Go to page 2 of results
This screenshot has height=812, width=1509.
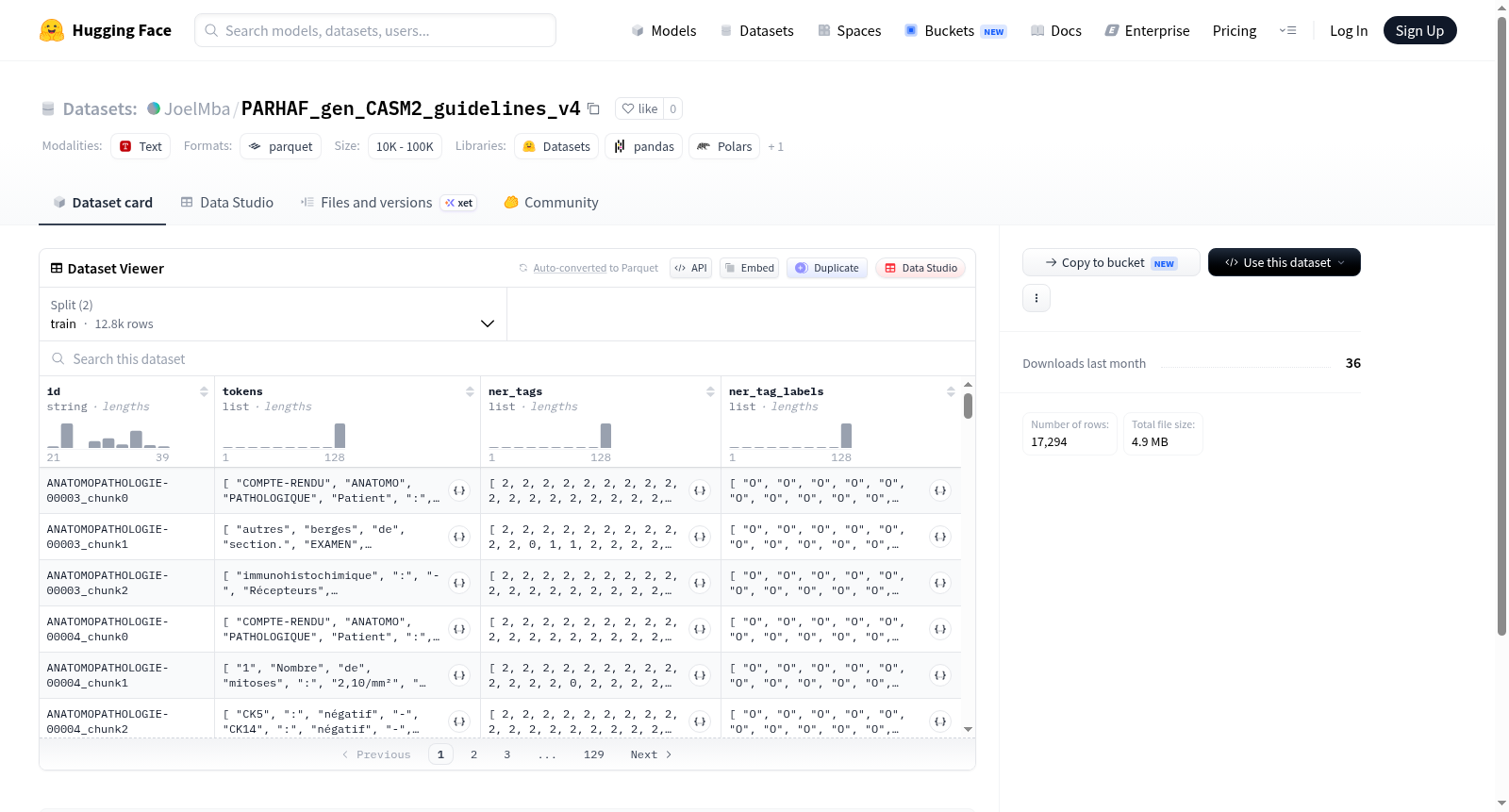[473, 754]
